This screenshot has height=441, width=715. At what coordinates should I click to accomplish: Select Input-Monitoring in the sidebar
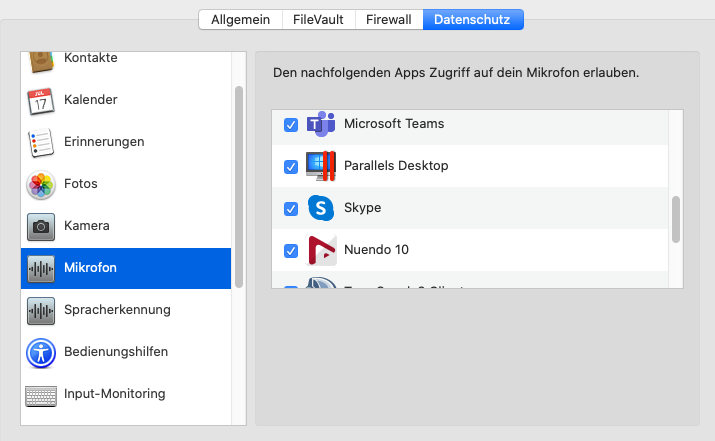point(126,394)
